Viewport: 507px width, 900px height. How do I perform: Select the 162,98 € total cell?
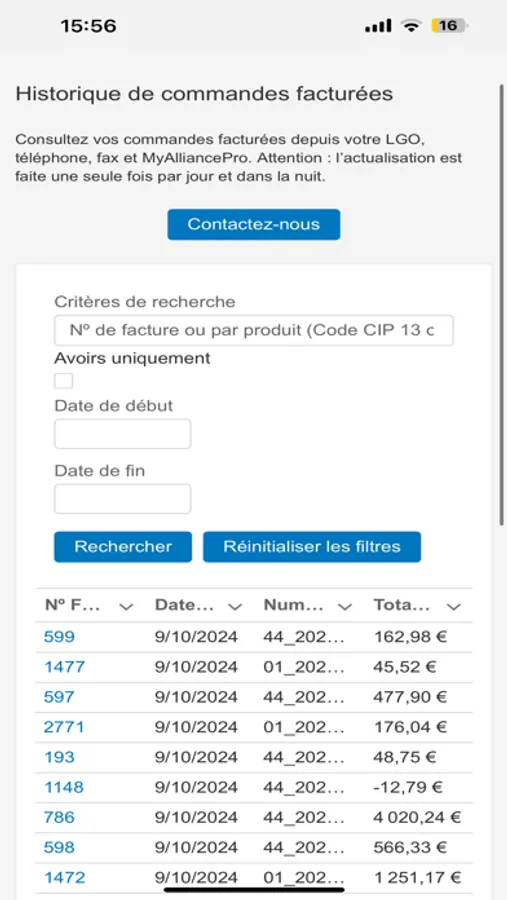click(410, 637)
